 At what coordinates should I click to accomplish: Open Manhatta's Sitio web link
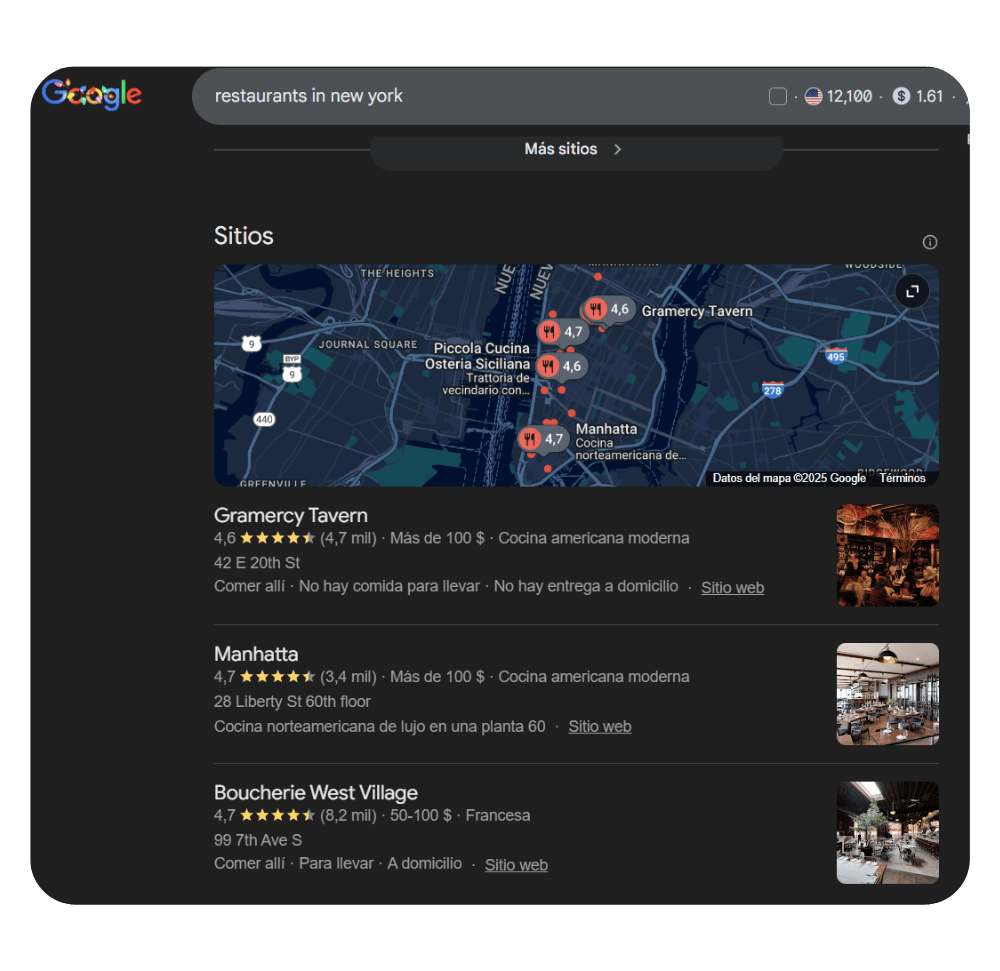[x=599, y=727]
